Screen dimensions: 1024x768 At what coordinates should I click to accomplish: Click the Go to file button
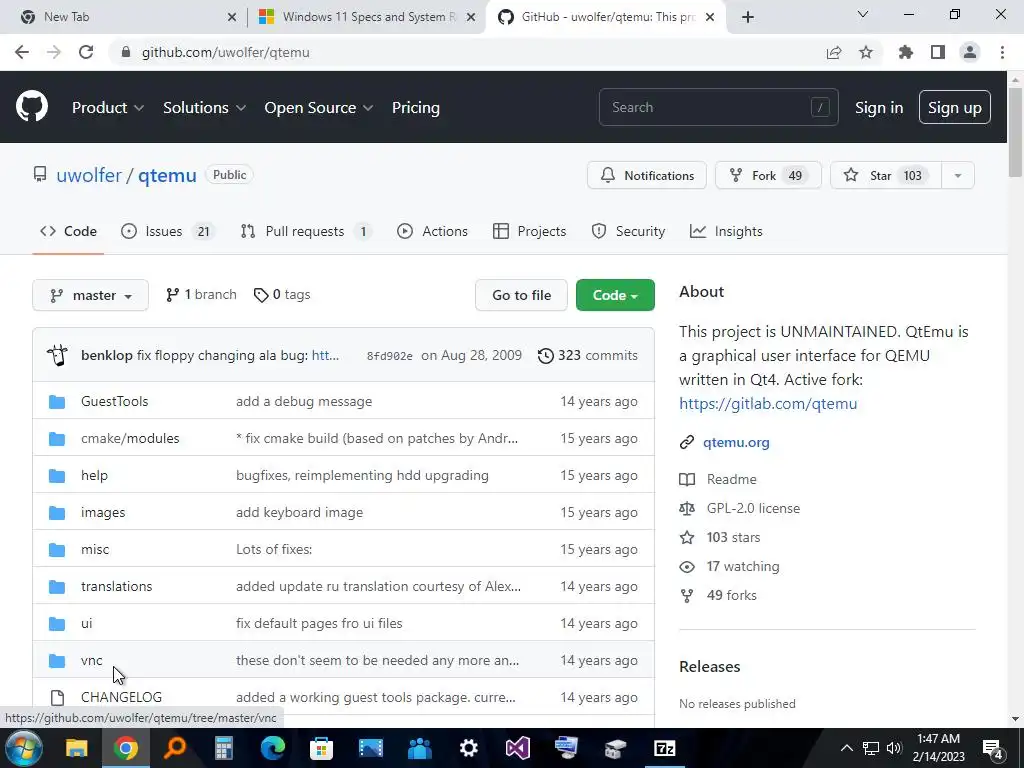[521, 295]
